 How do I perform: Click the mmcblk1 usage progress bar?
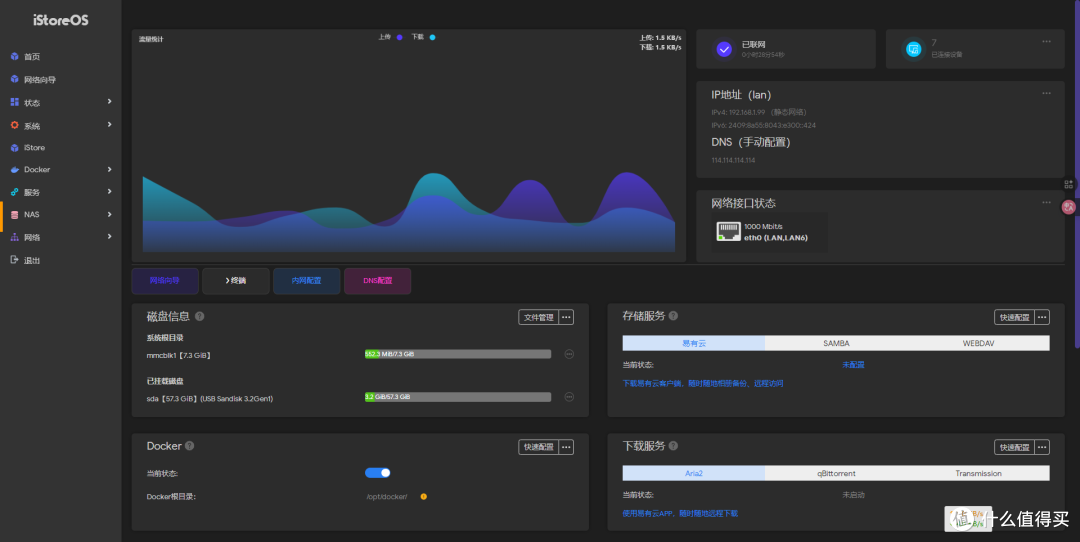coord(458,354)
